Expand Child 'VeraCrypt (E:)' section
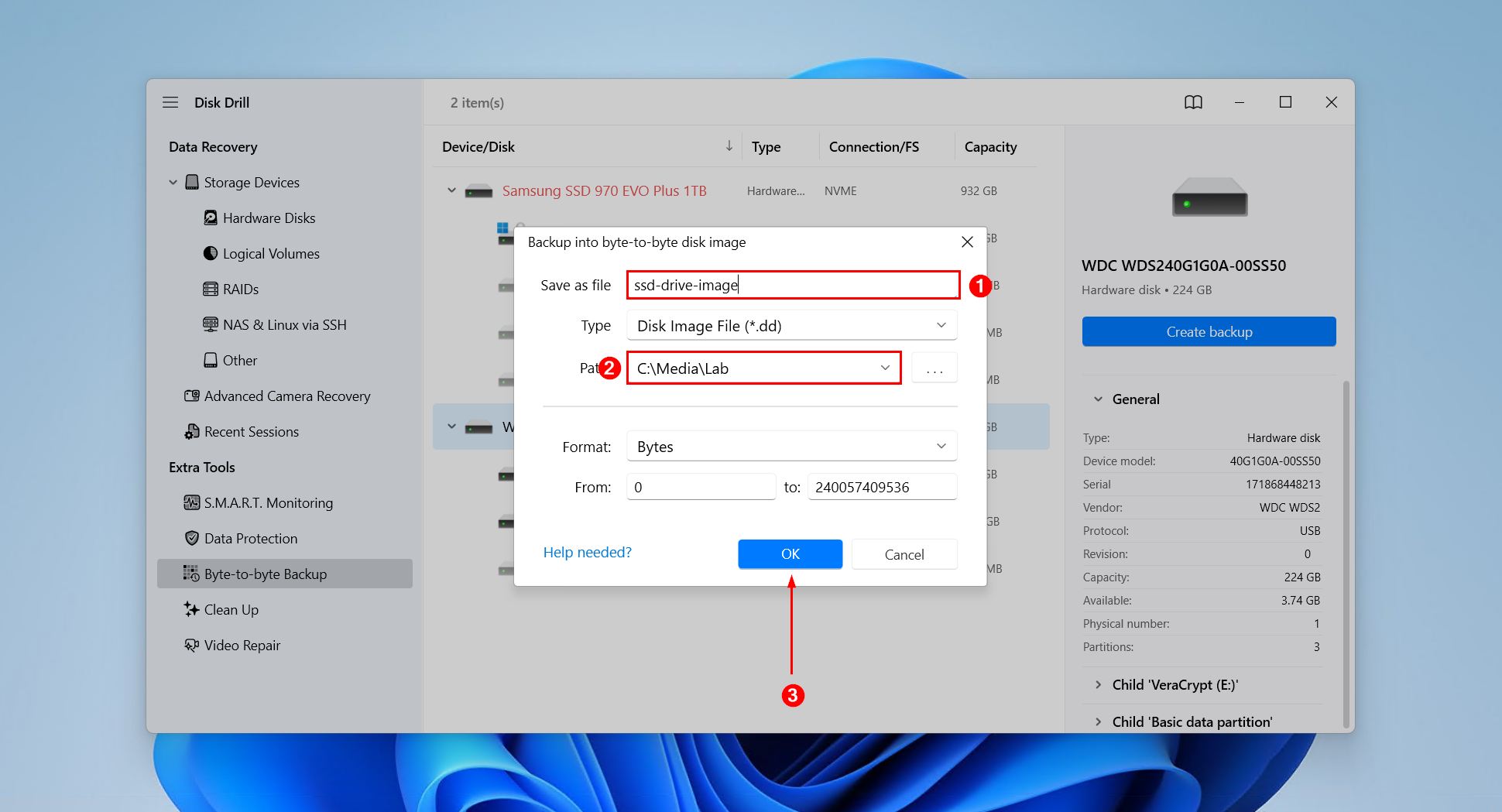This screenshot has width=1502, height=812. 1098,684
